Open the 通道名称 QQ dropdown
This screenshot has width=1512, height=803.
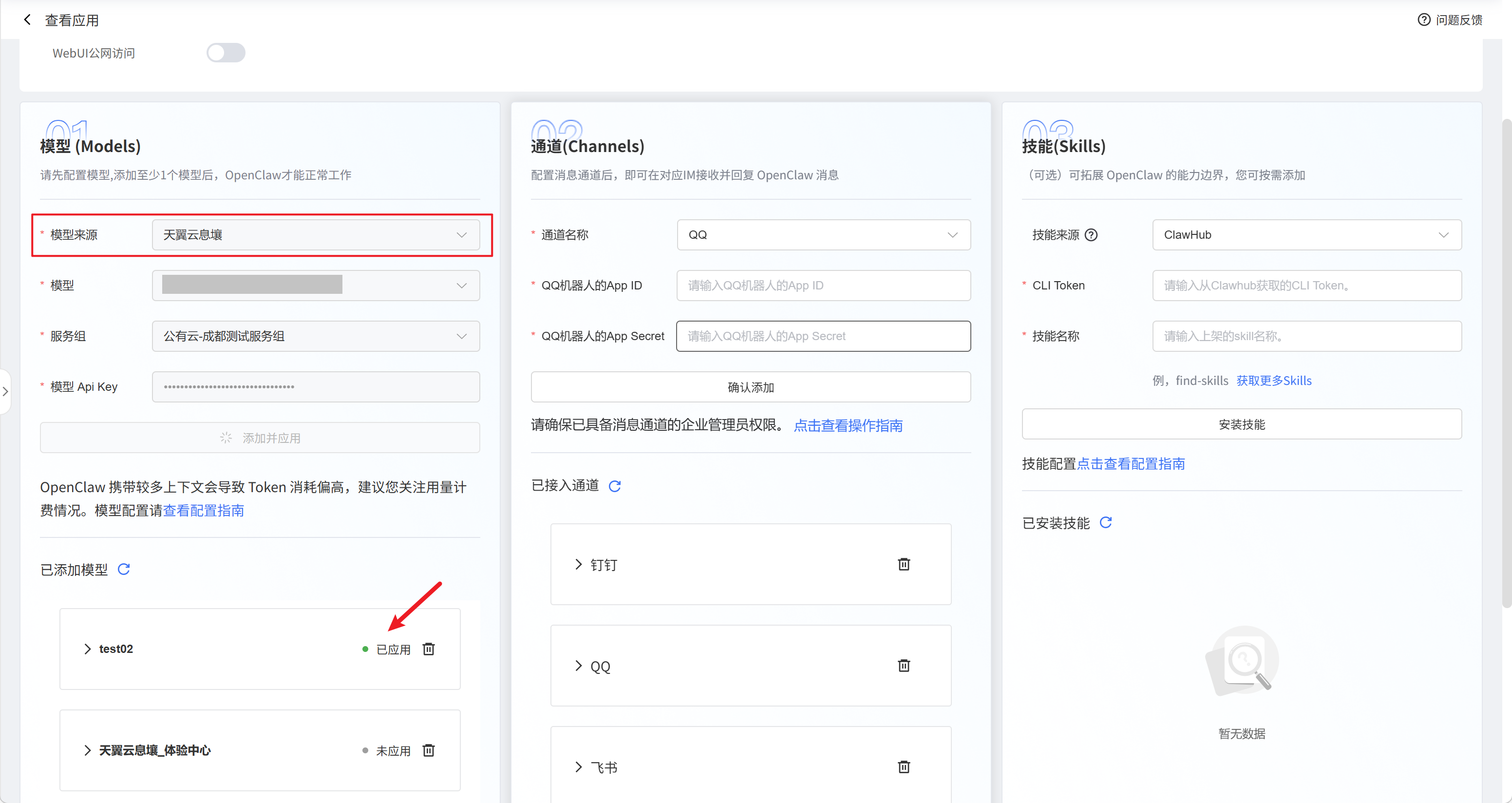[x=824, y=235]
